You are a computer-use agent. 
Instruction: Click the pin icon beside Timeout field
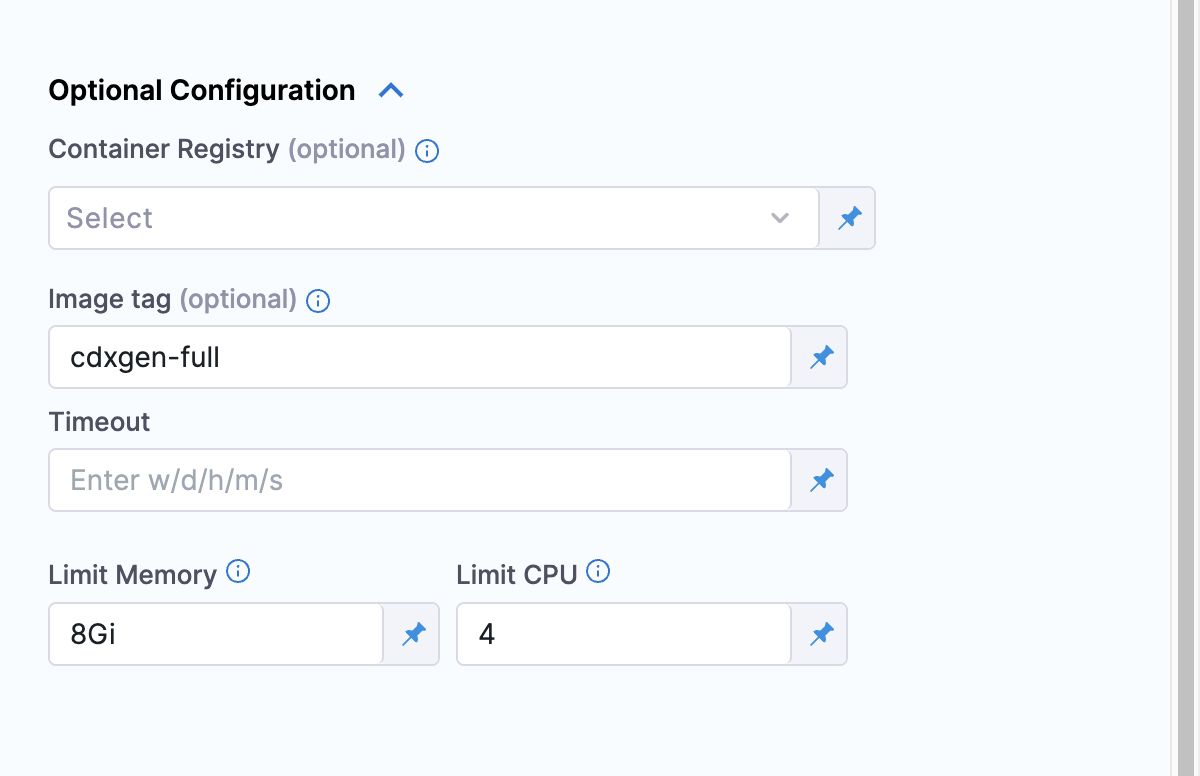coord(821,480)
